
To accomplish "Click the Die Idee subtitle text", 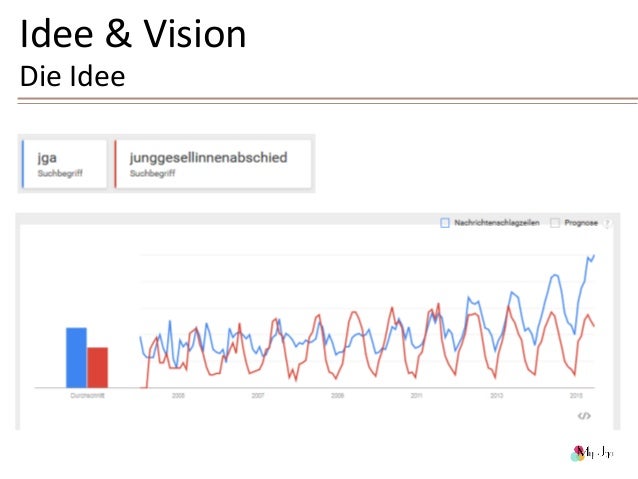I will [x=72, y=76].
